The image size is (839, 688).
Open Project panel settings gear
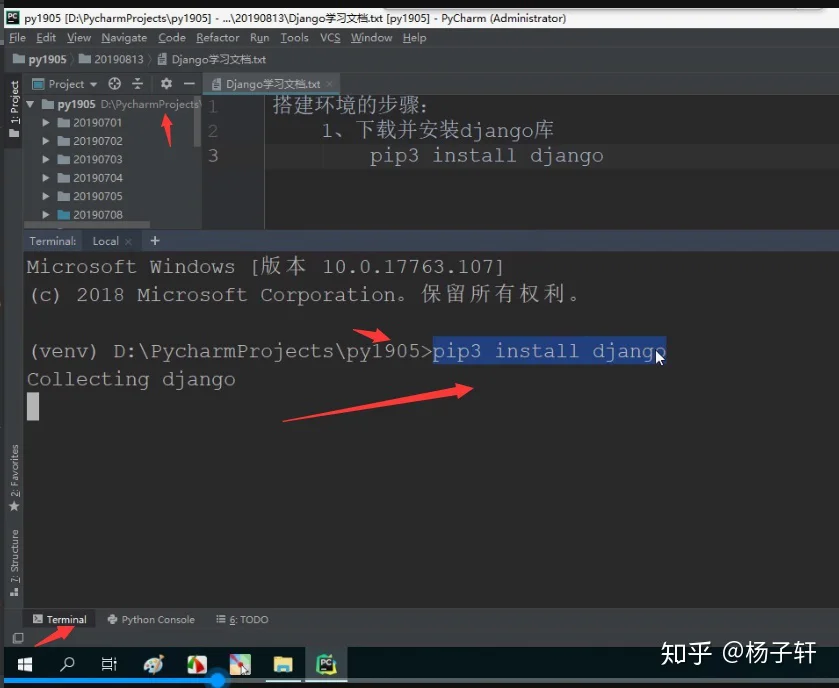click(166, 84)
